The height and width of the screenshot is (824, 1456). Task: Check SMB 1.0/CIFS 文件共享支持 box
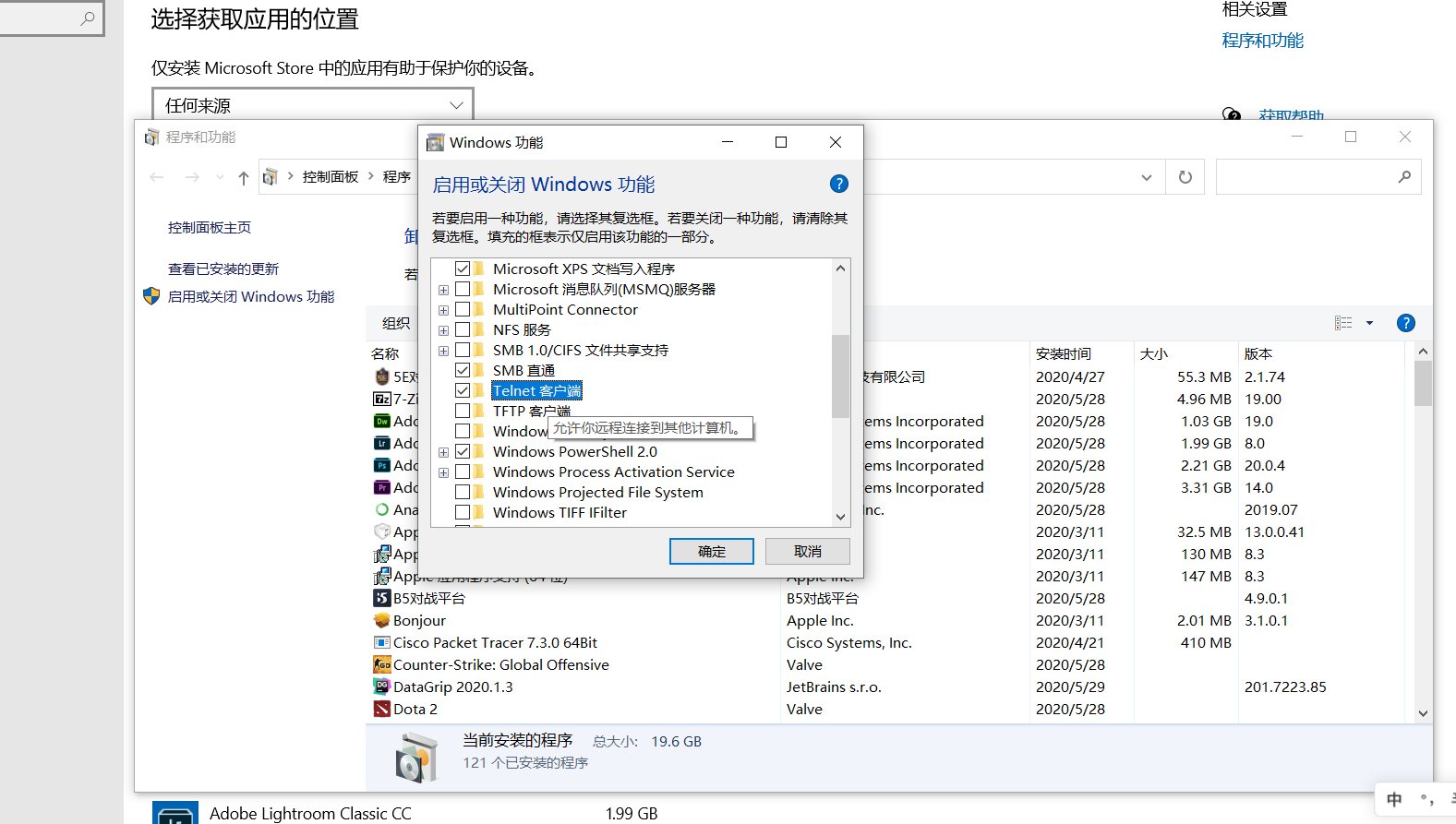(x=463, y=350)
